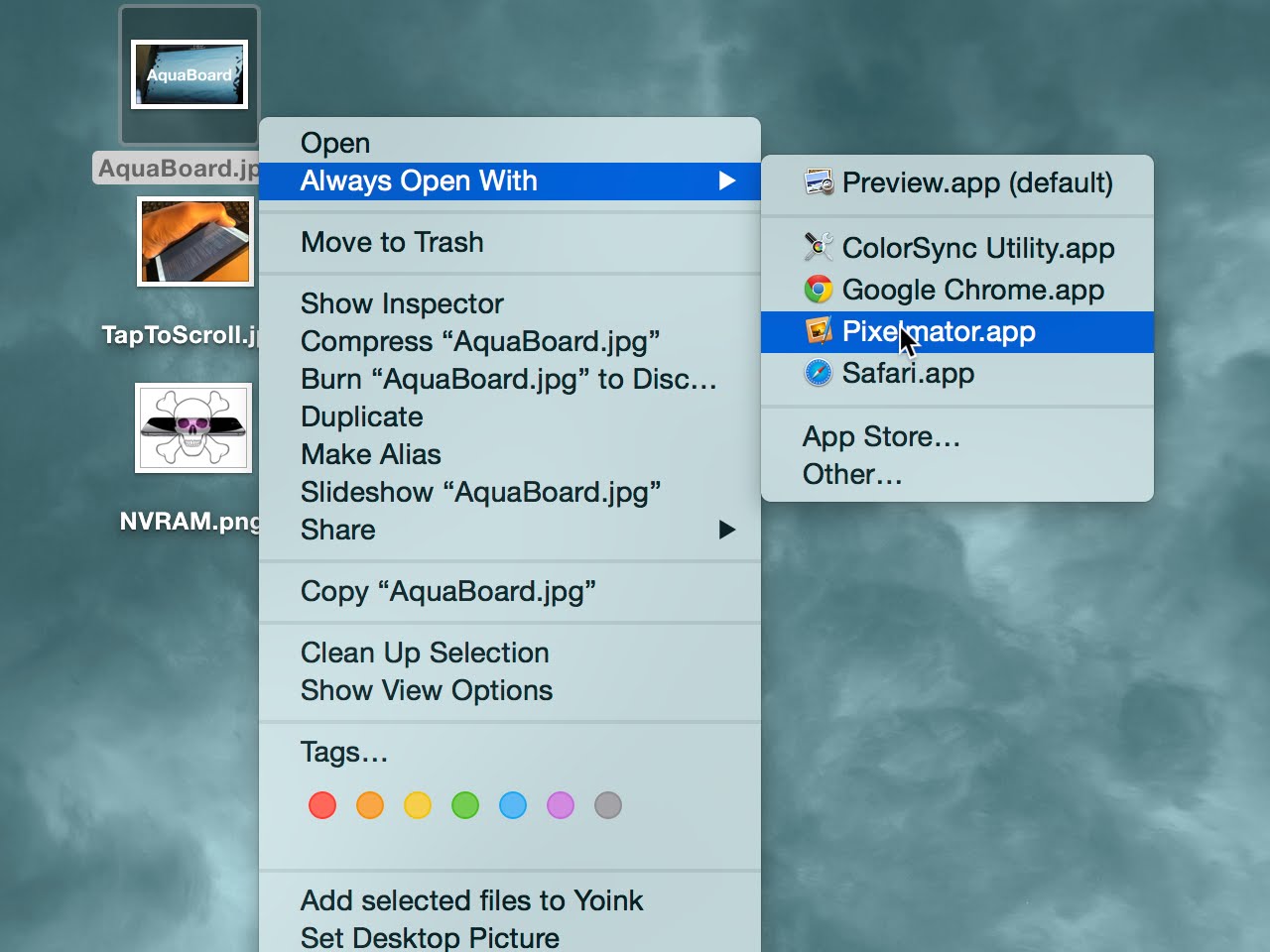Click the ColorSync Utility app icon
Image resolution: width=1270 pixels, height=952 pixels.
[x=819, y=247]
